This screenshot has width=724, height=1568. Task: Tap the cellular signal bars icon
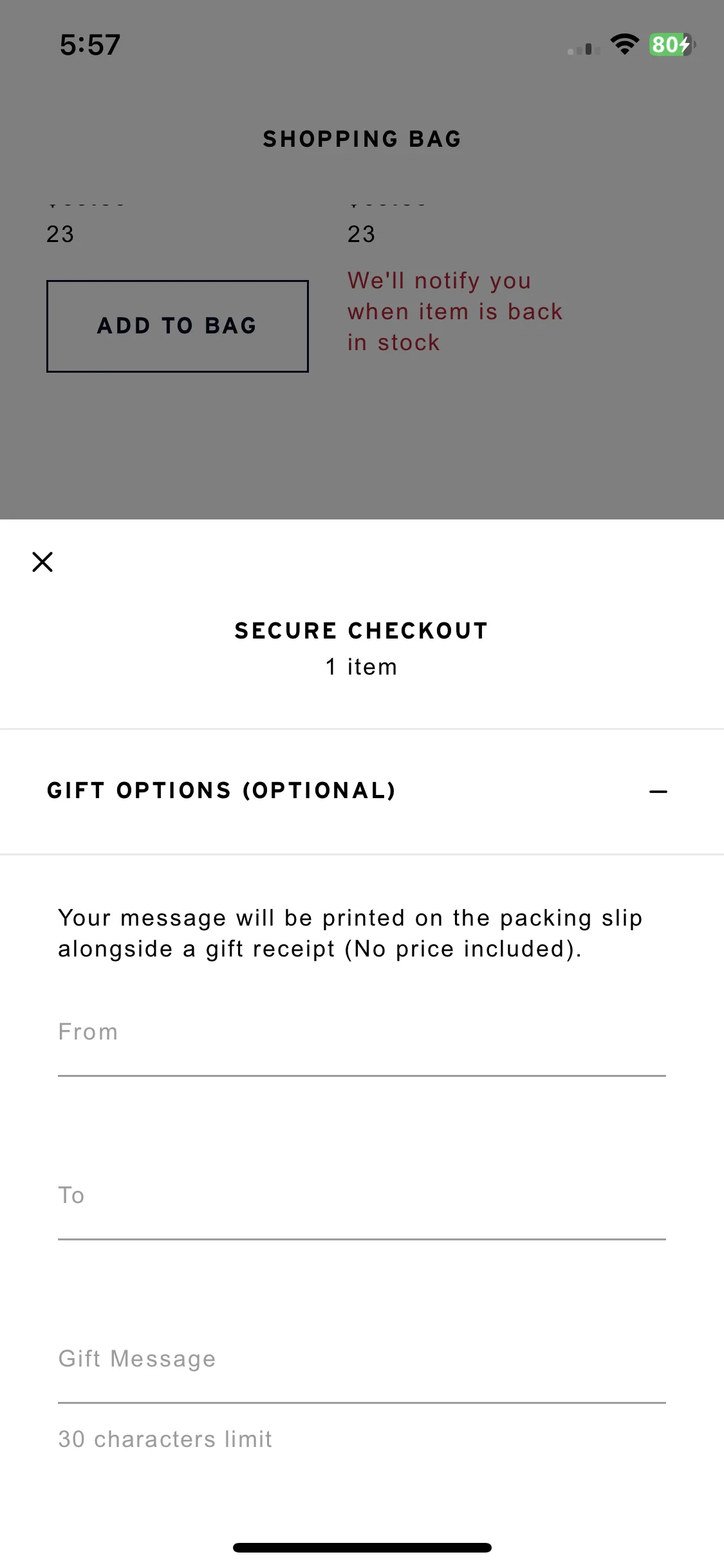point(584,49)
